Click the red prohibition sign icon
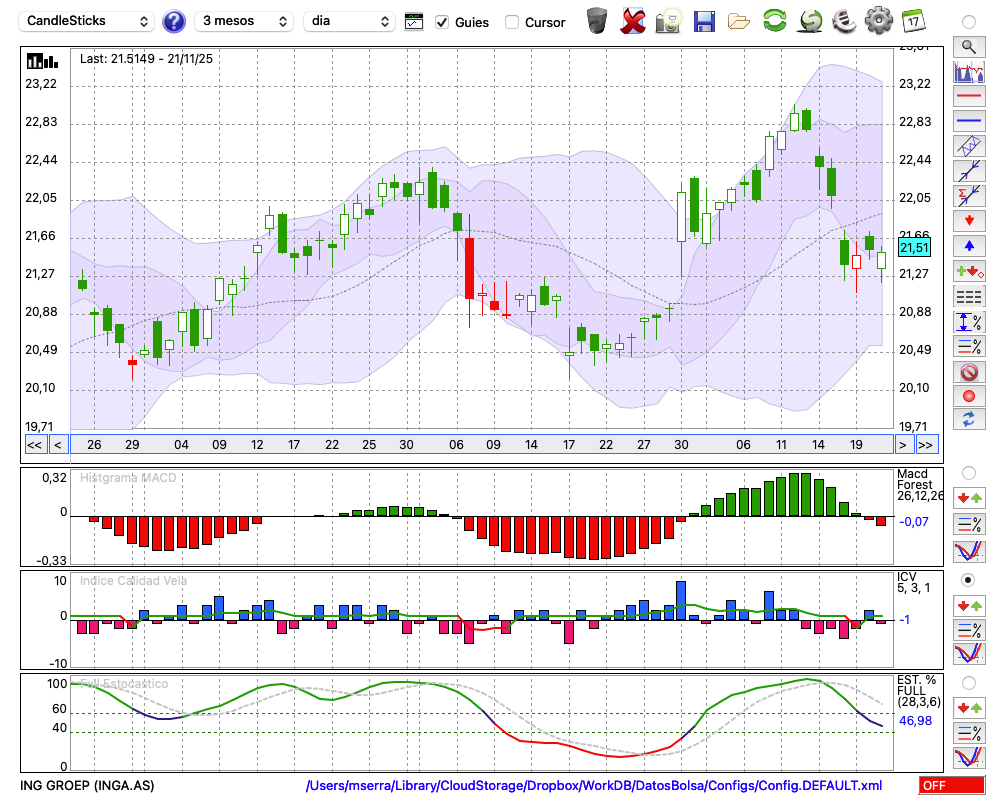This screenshot has width=1000, height=800. click(968, 371)
